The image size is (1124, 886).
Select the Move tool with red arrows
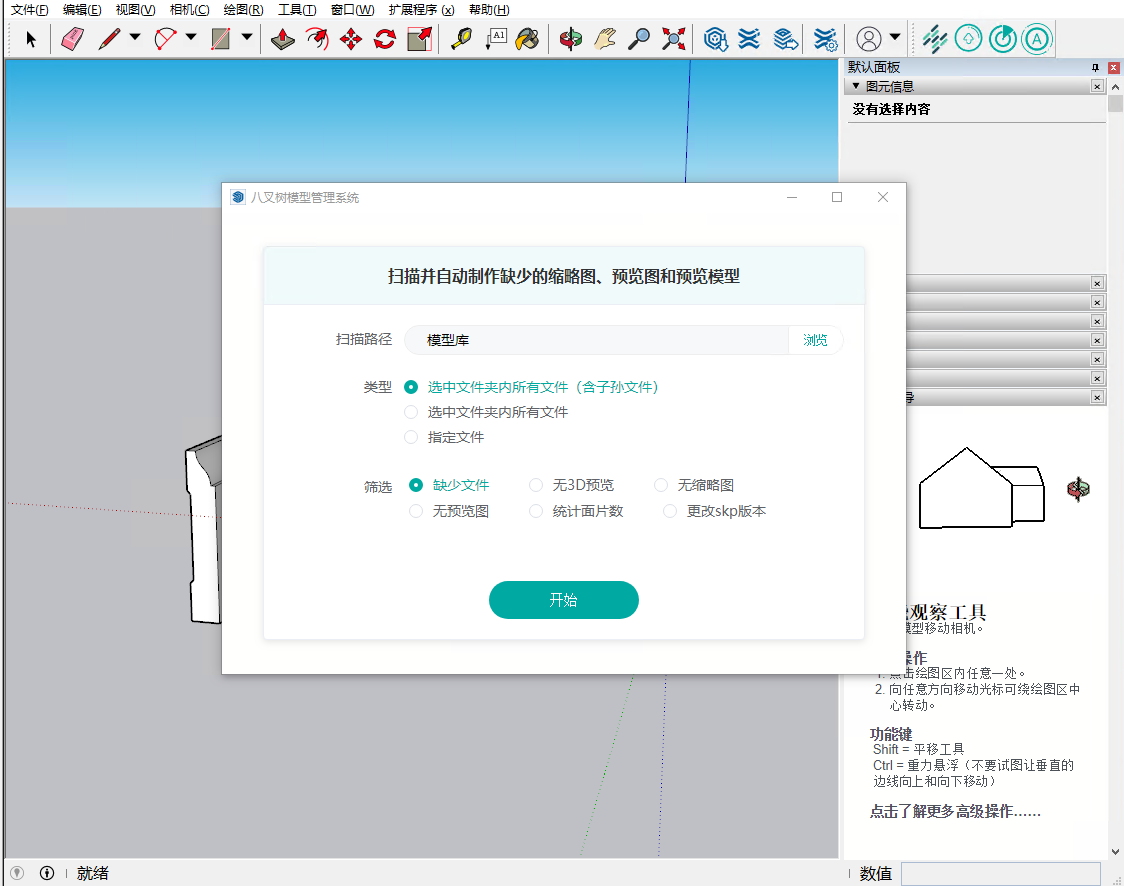tap(351, 39)
